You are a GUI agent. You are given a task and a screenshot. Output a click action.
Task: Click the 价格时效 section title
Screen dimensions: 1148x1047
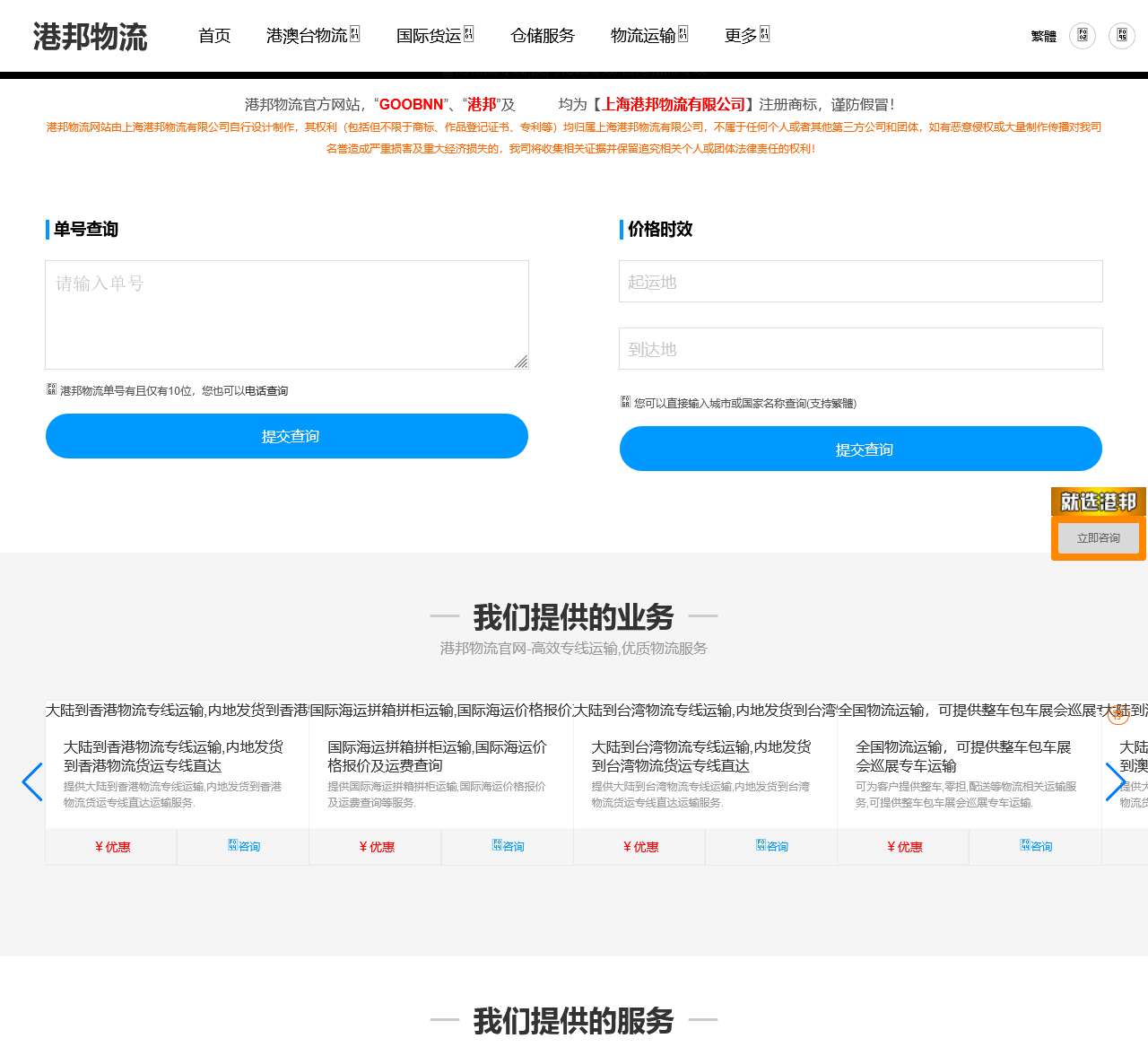[x=660, y=230]
